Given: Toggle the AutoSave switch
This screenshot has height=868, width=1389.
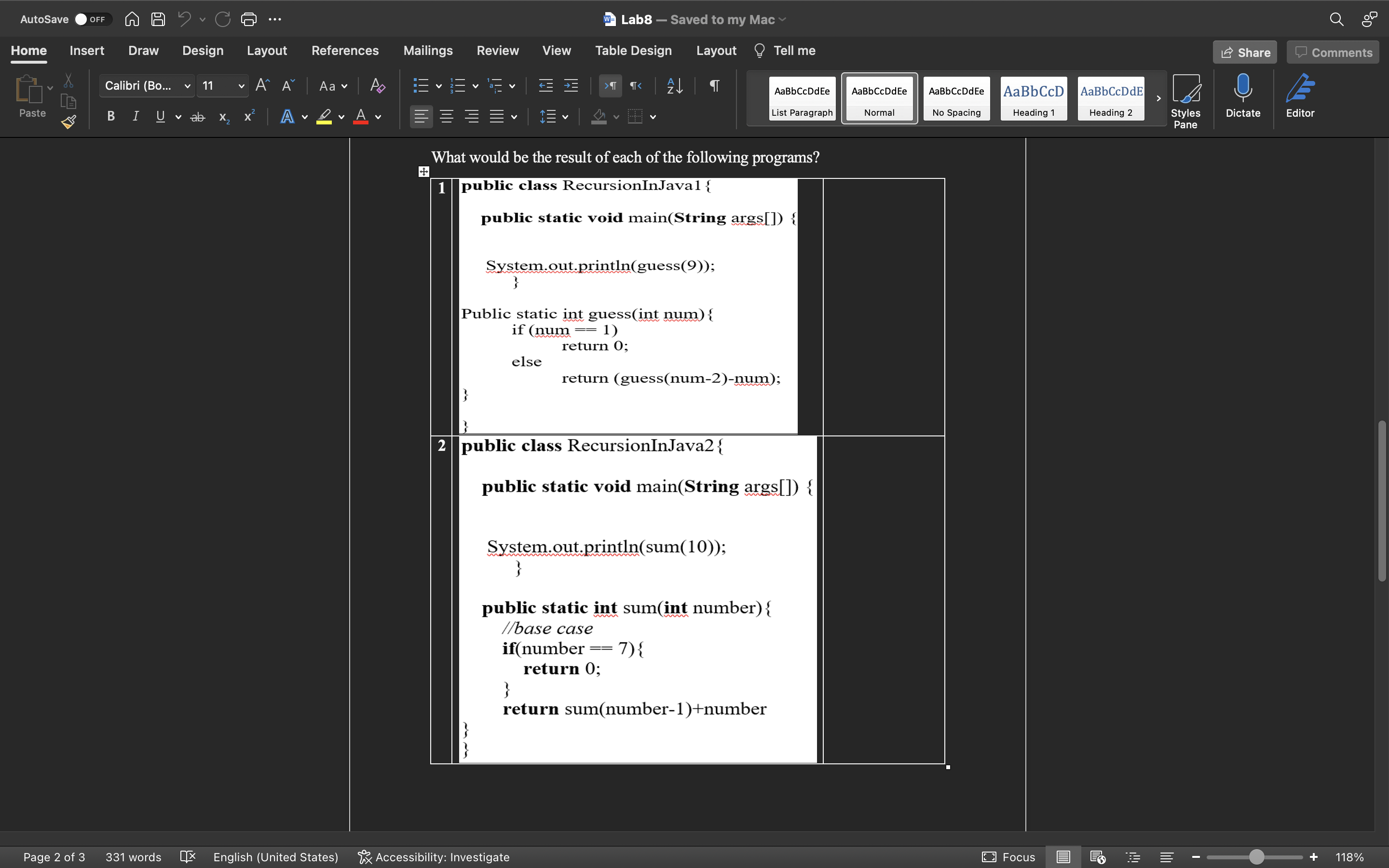Looking at the screenshot, I should [x=91, y=19].
